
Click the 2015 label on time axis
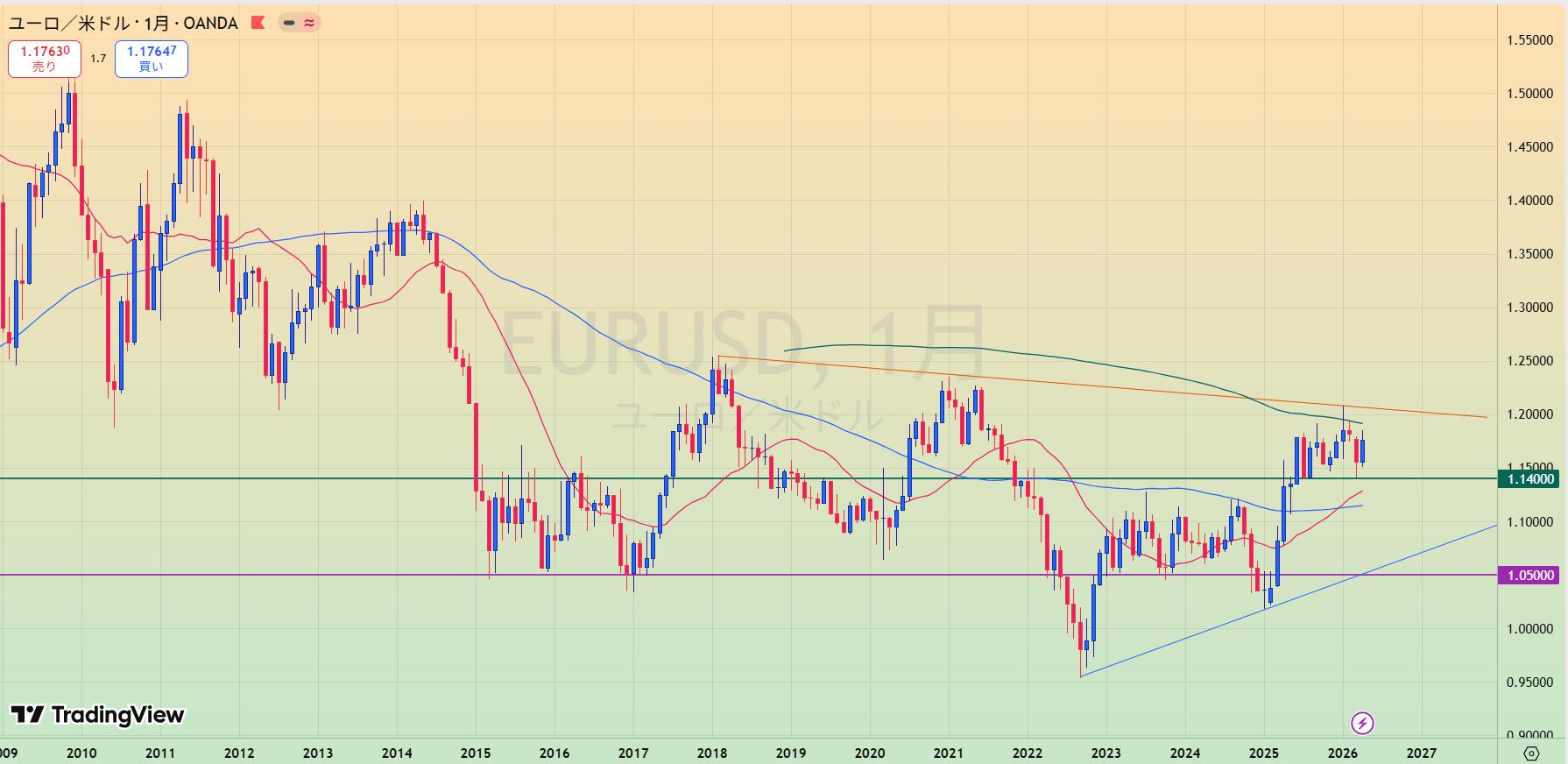476,753
